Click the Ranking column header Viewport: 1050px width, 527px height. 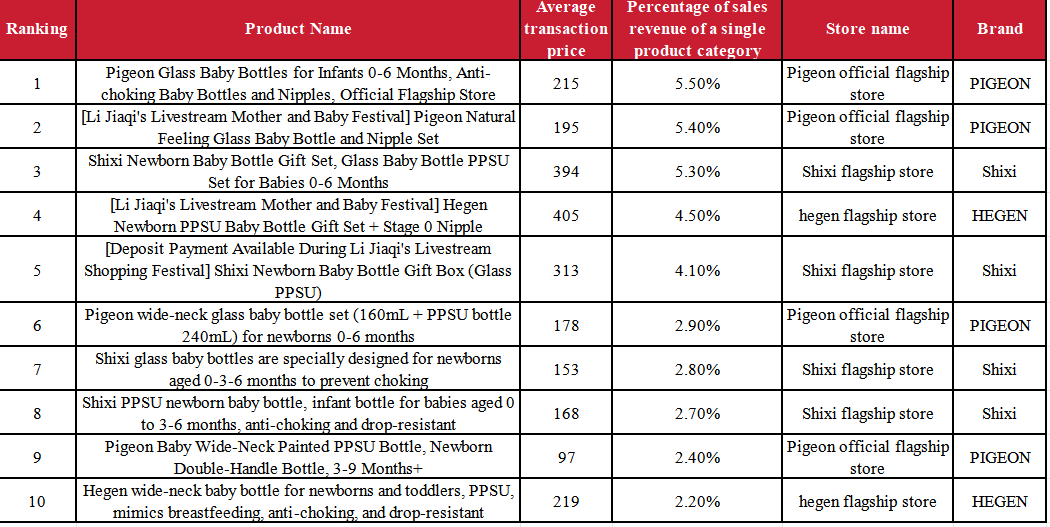coord(37,29)
